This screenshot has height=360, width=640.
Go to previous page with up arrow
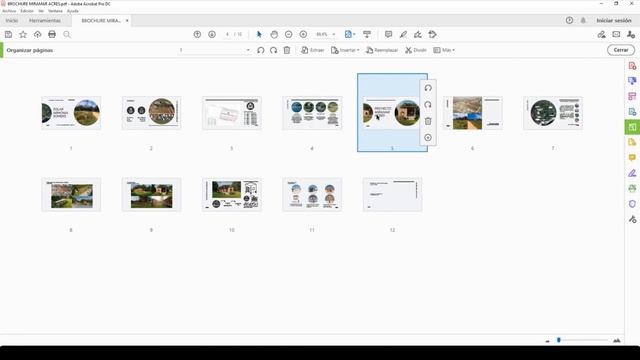click(197, 35)
